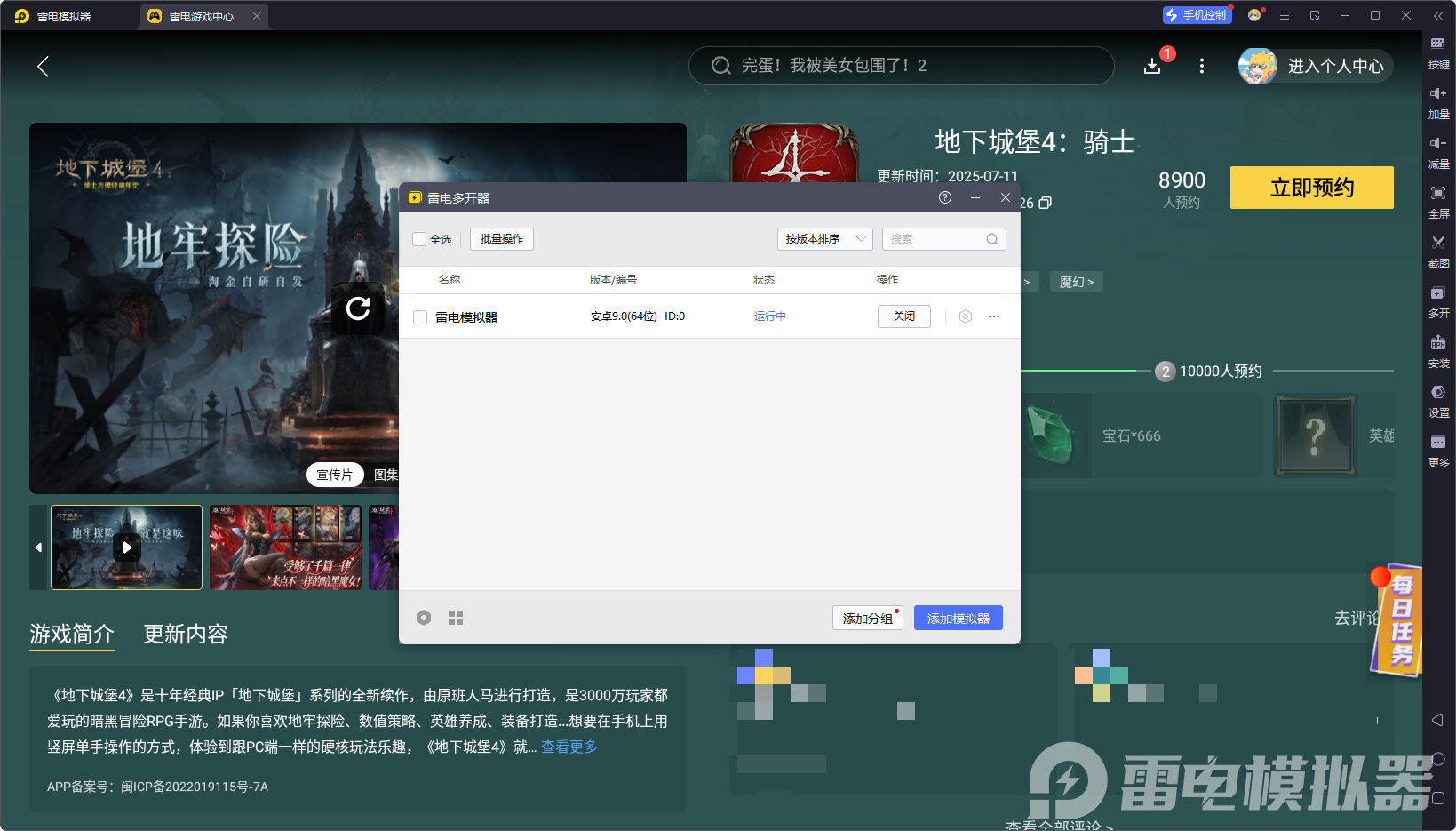
Task: Check the 全选 select-all checkbox
Action: tap(420, 239)
